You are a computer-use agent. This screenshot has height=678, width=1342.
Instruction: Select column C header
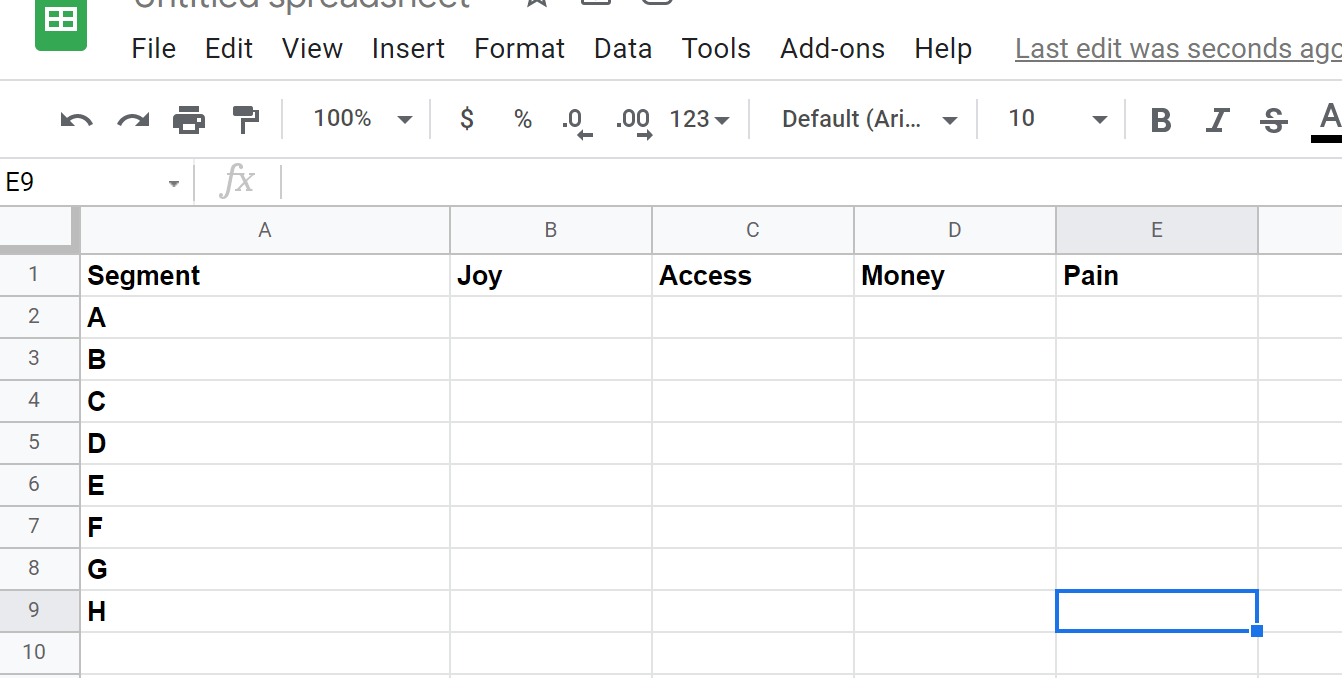coord(753,230)
